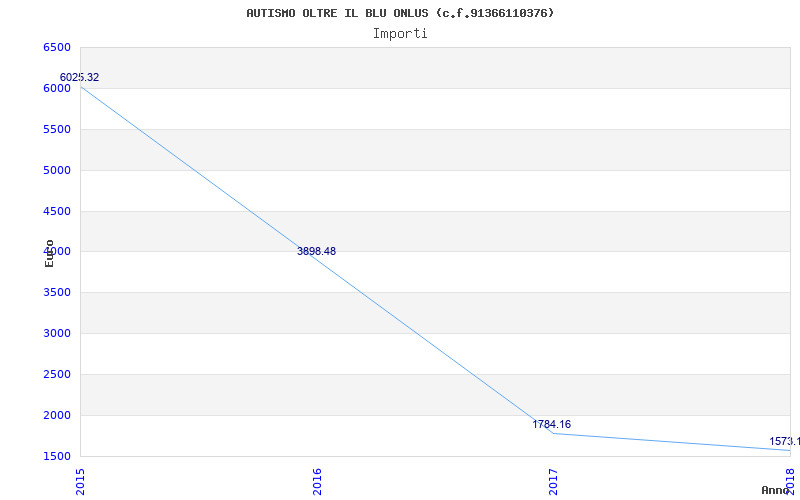This screenshot has height=500, width=800.
Task: Click the 2000 y-axis tick label
Action: 57,415
